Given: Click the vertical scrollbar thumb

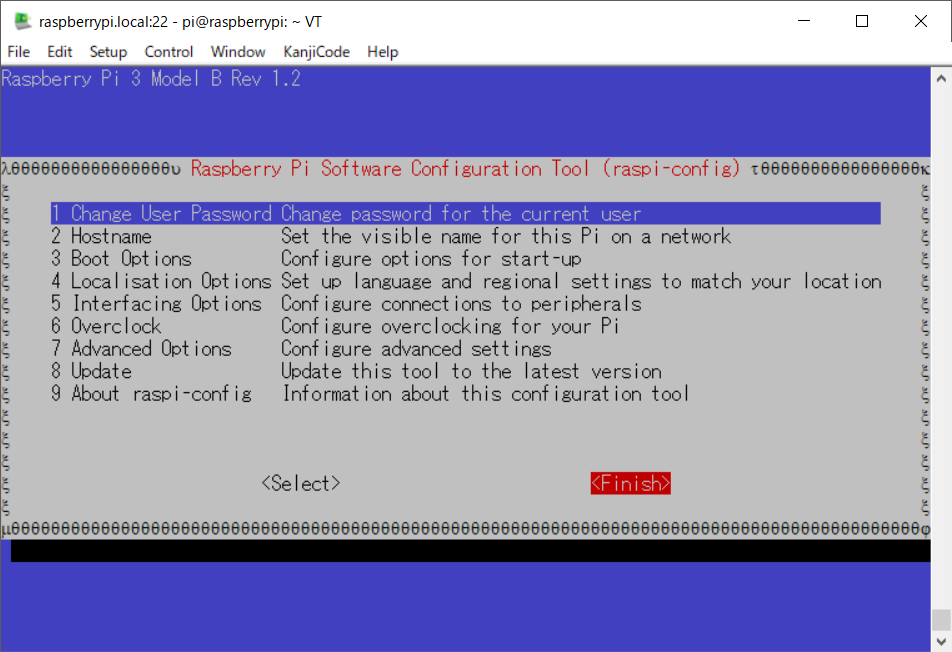Looking at the screenshot, I should click(x=941, y=620).
